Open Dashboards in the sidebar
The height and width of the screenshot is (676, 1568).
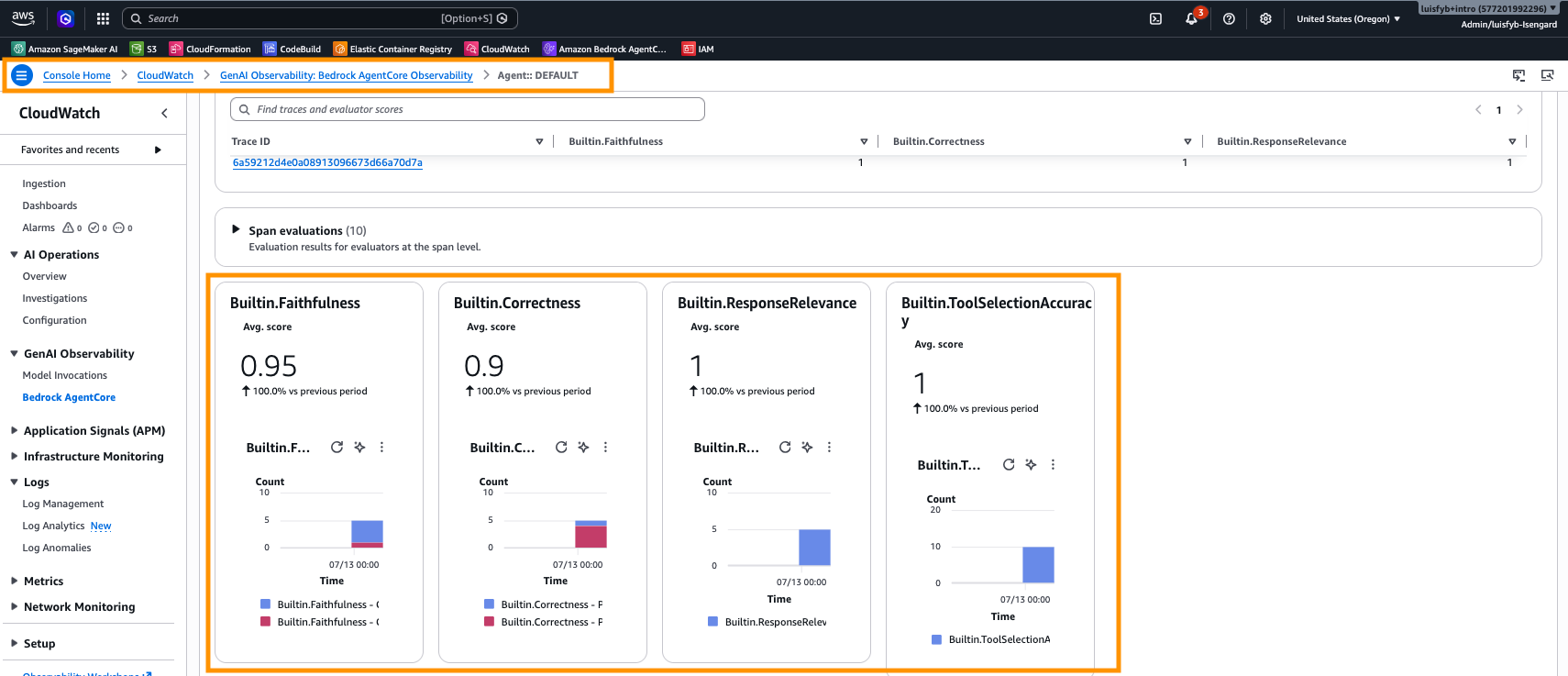(50, 205)
